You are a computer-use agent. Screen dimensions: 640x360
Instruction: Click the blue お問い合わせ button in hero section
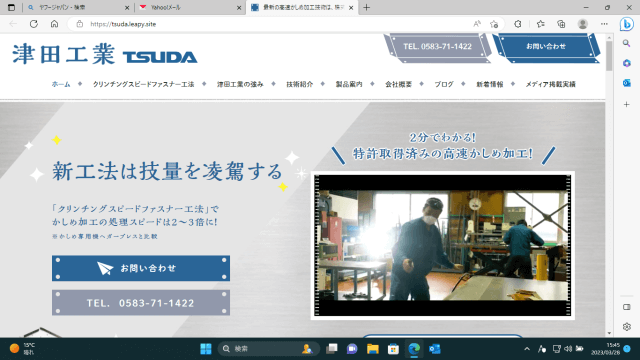click(x=141, y=268)
